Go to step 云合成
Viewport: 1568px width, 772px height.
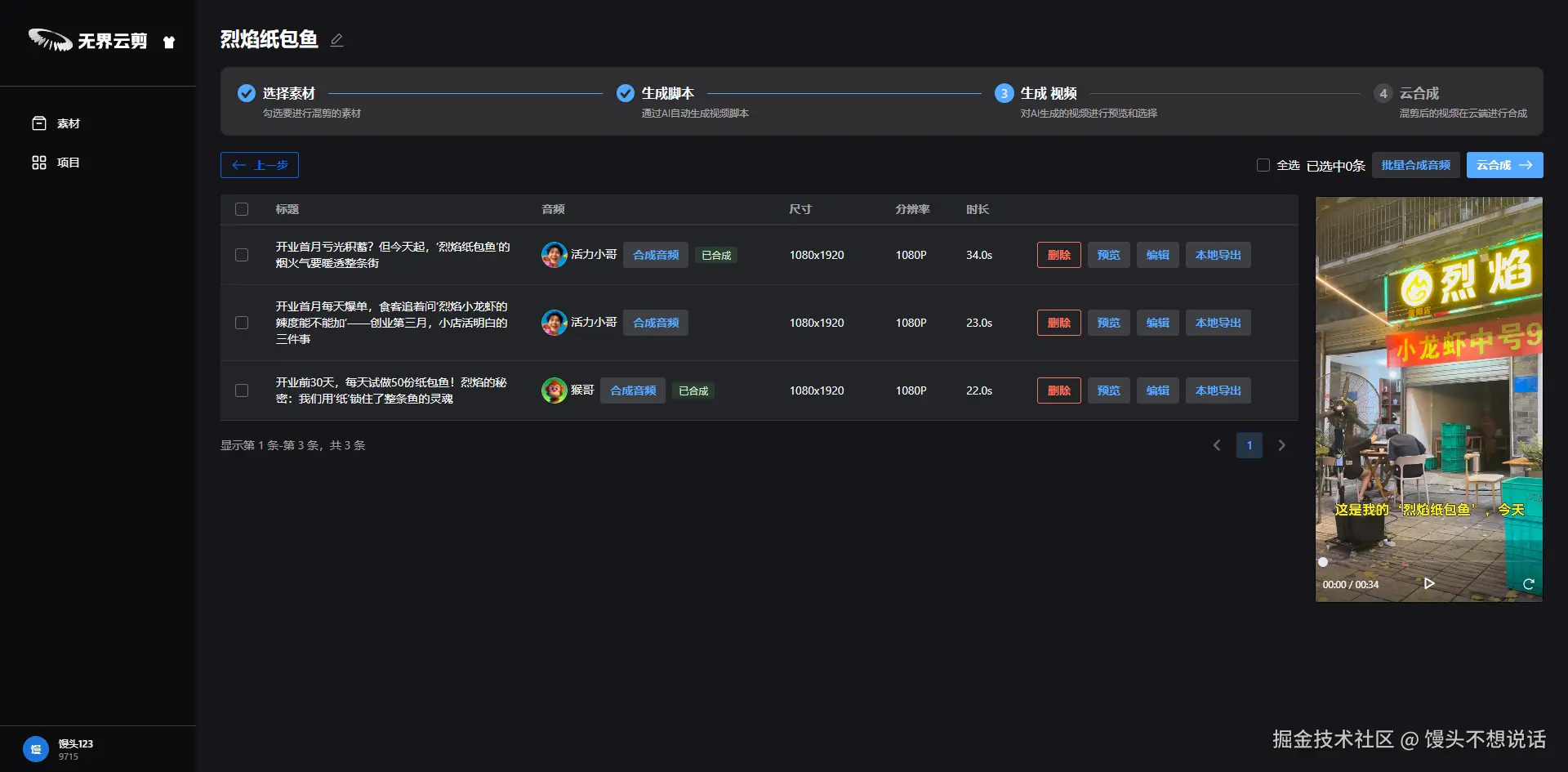point(1419,93)
